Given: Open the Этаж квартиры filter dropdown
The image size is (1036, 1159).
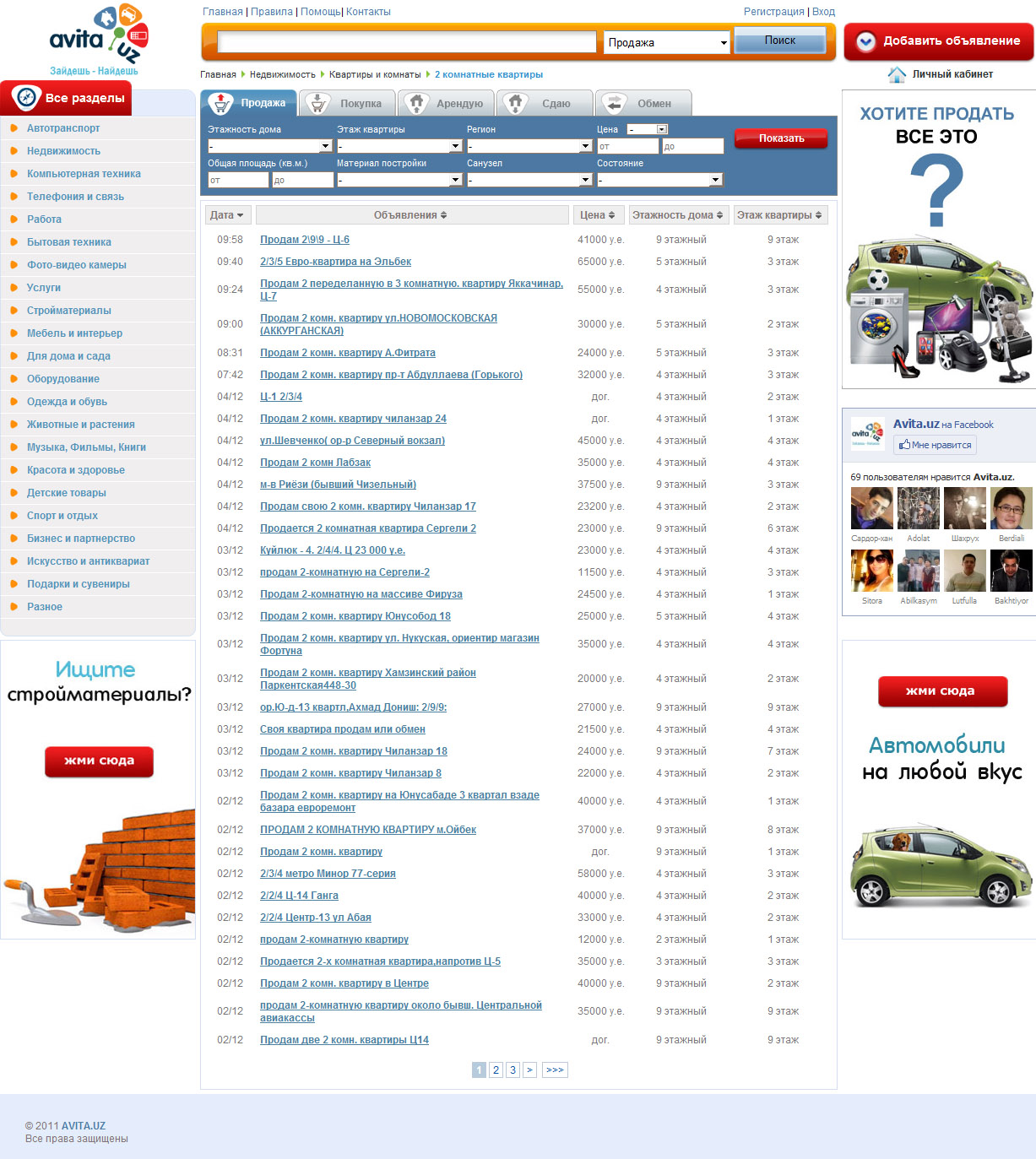Looking at the screenshot, I should pos(399,146).
